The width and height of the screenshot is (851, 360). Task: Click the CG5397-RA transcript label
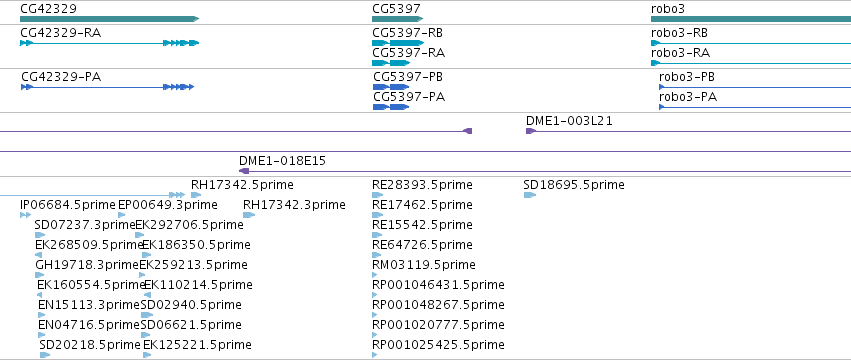tap(408, 53)
